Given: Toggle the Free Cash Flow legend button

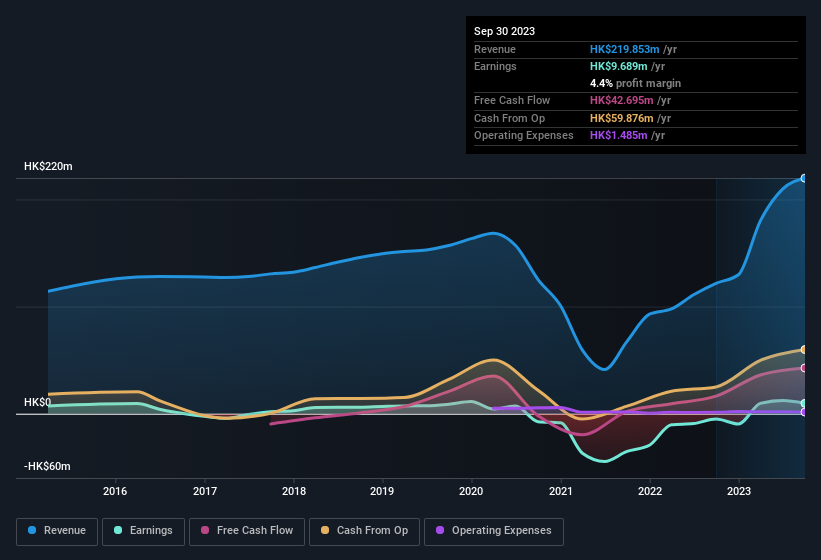Looking at the screenshot, I should pos(247,531).
